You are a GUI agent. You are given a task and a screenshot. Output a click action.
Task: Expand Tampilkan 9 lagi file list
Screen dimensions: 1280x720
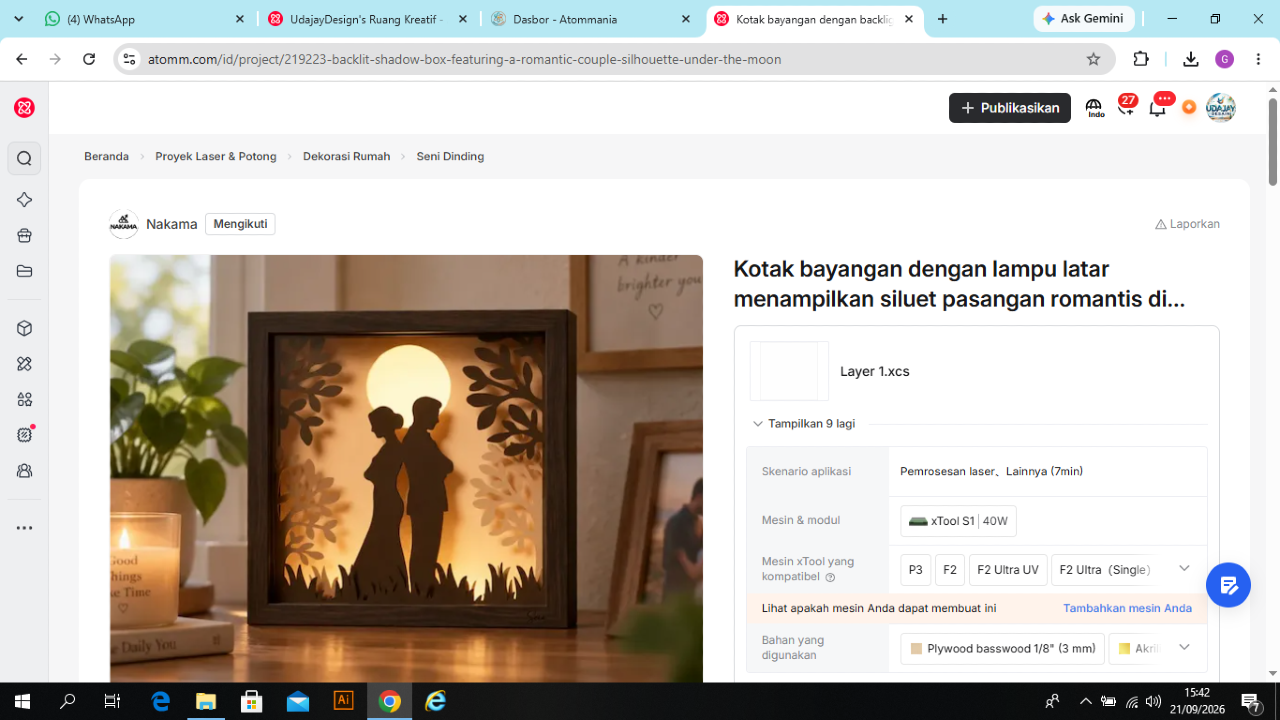pos(804,424)
